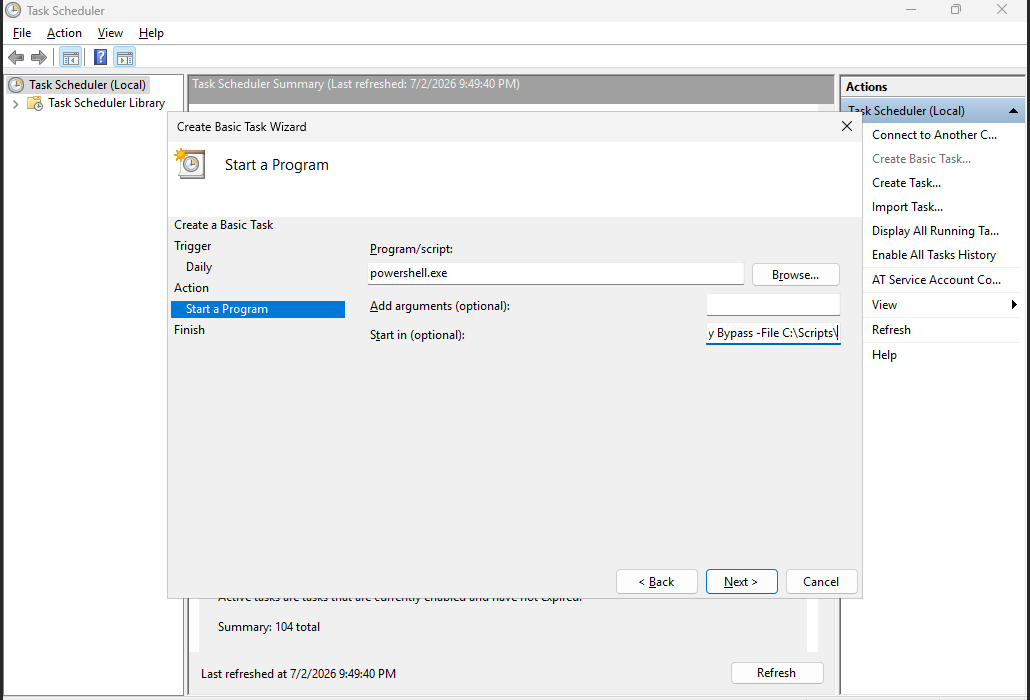This screenshot has height=700, width=1030.
Task: Click the Browse... button
Action: 795,274
